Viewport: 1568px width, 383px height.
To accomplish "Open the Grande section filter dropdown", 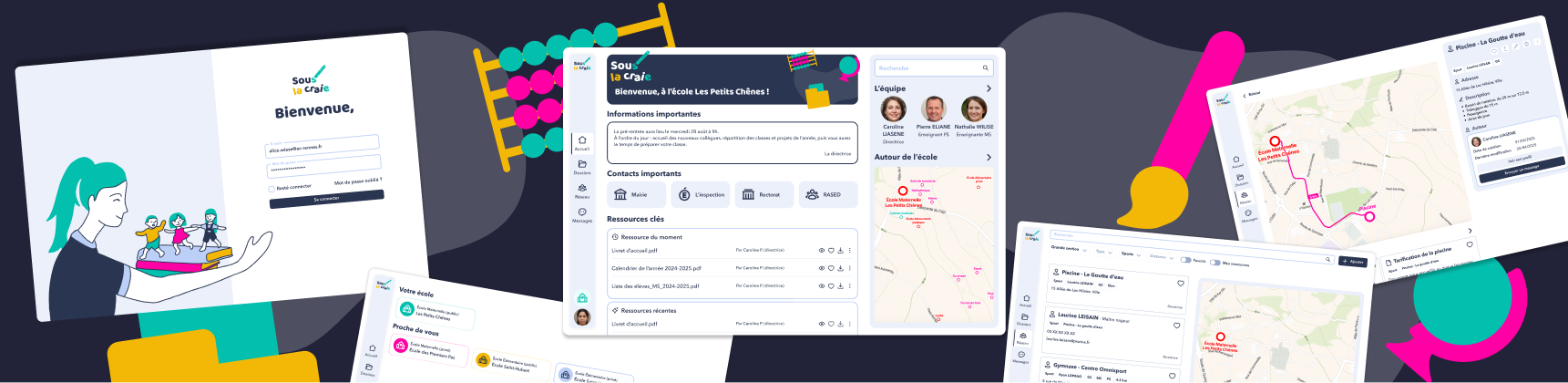I will tap(1068, 248).
